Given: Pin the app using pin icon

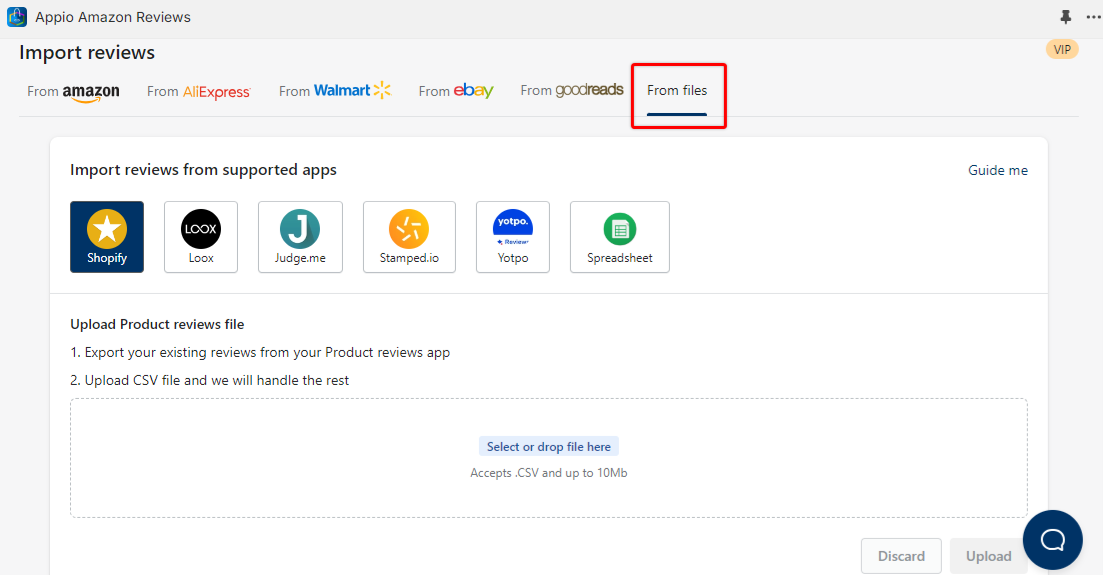Looking at the screenshot, I should [1064, 17].
